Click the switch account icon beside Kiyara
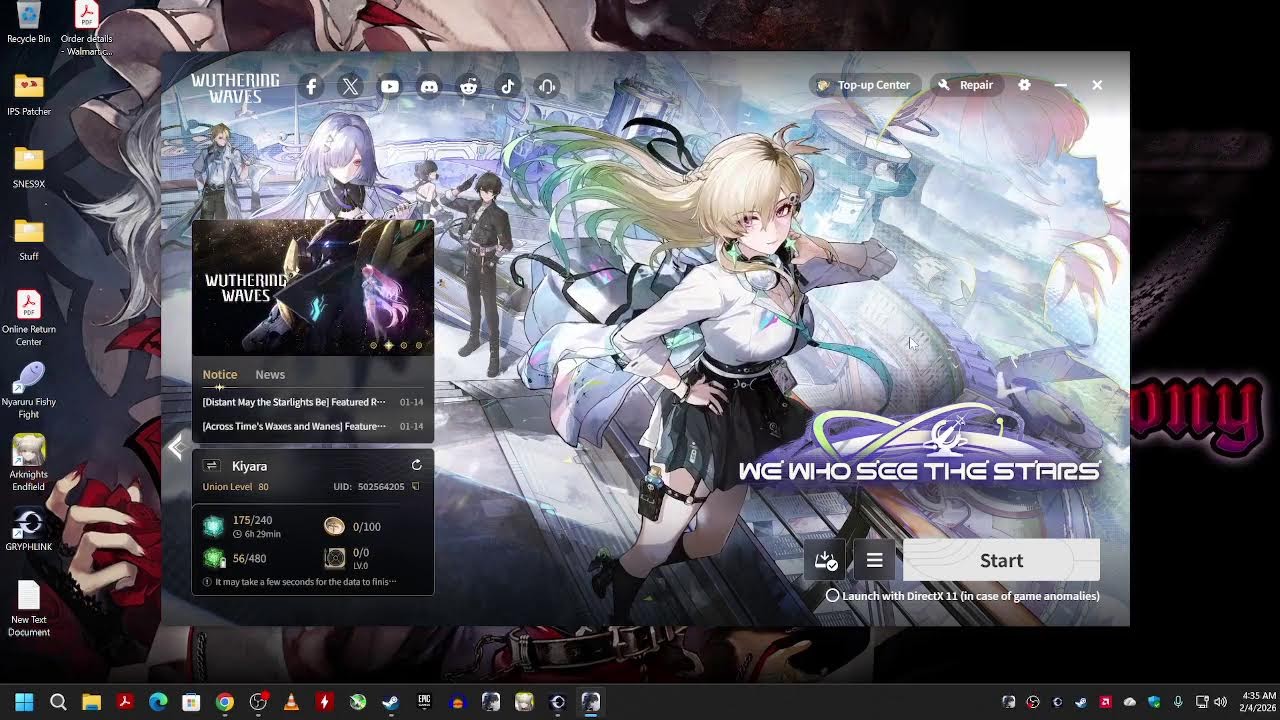This screenshot has width=1280, height=720. 211,466
